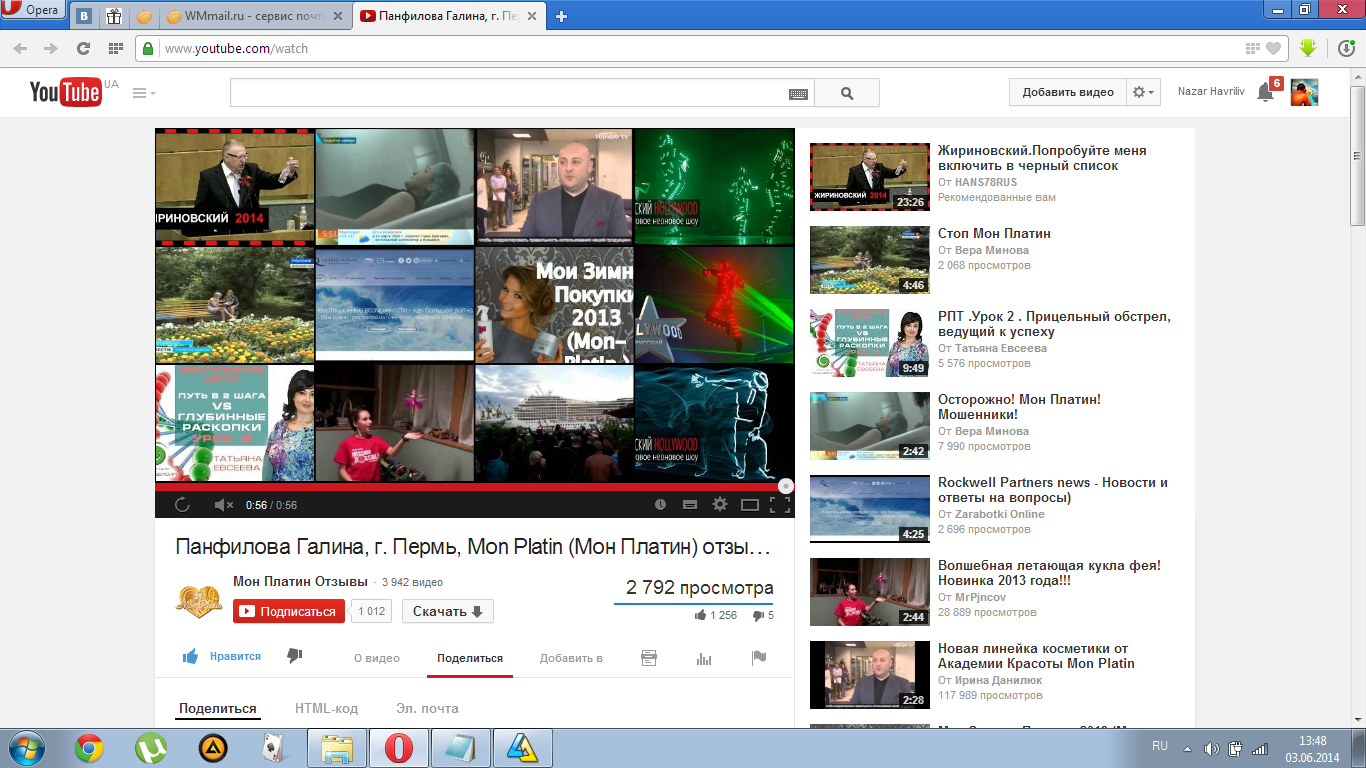Click the search magnifier button

847,93
